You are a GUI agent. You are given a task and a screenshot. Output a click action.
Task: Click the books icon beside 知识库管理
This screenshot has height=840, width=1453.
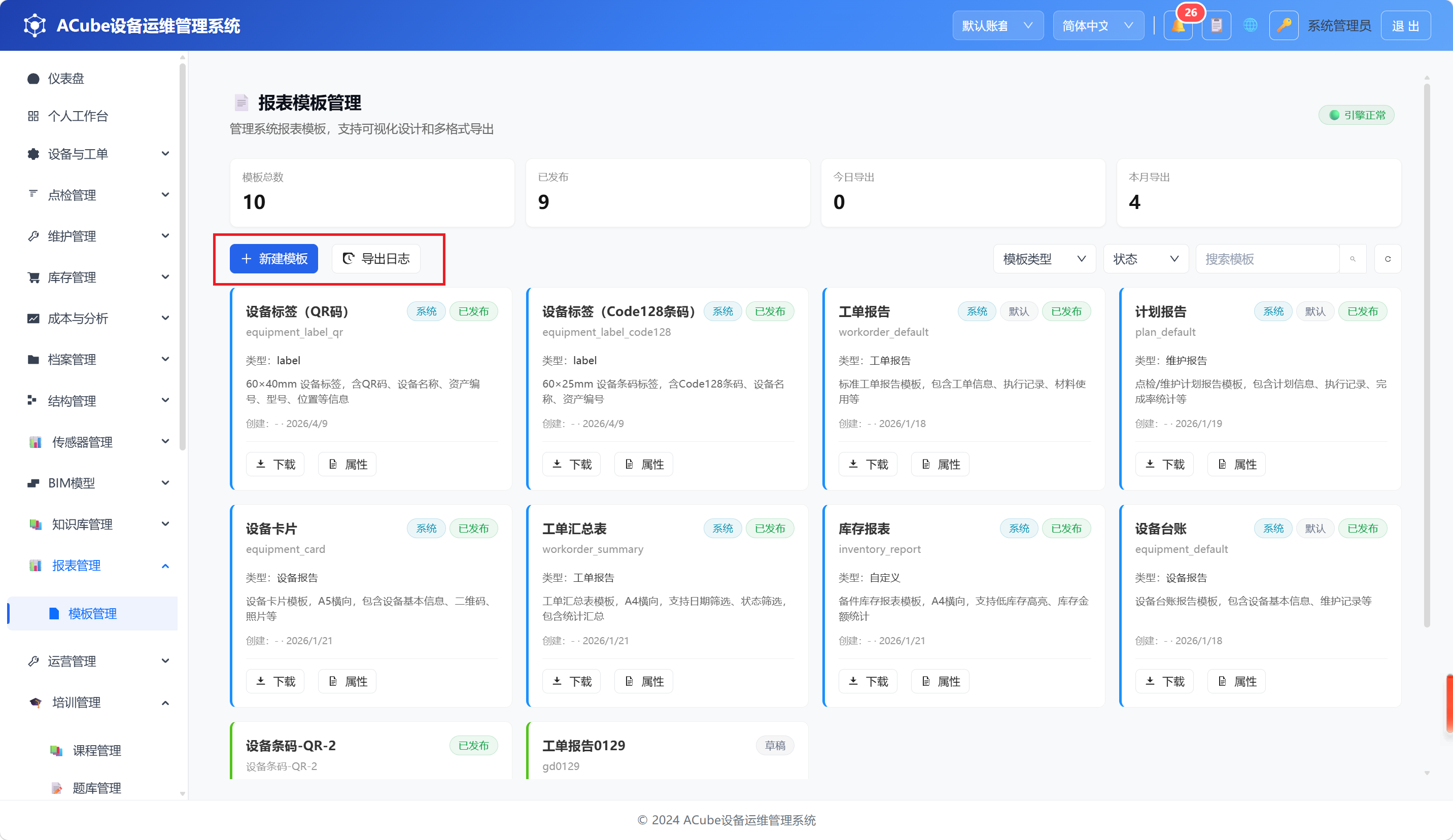pos(35,524)
